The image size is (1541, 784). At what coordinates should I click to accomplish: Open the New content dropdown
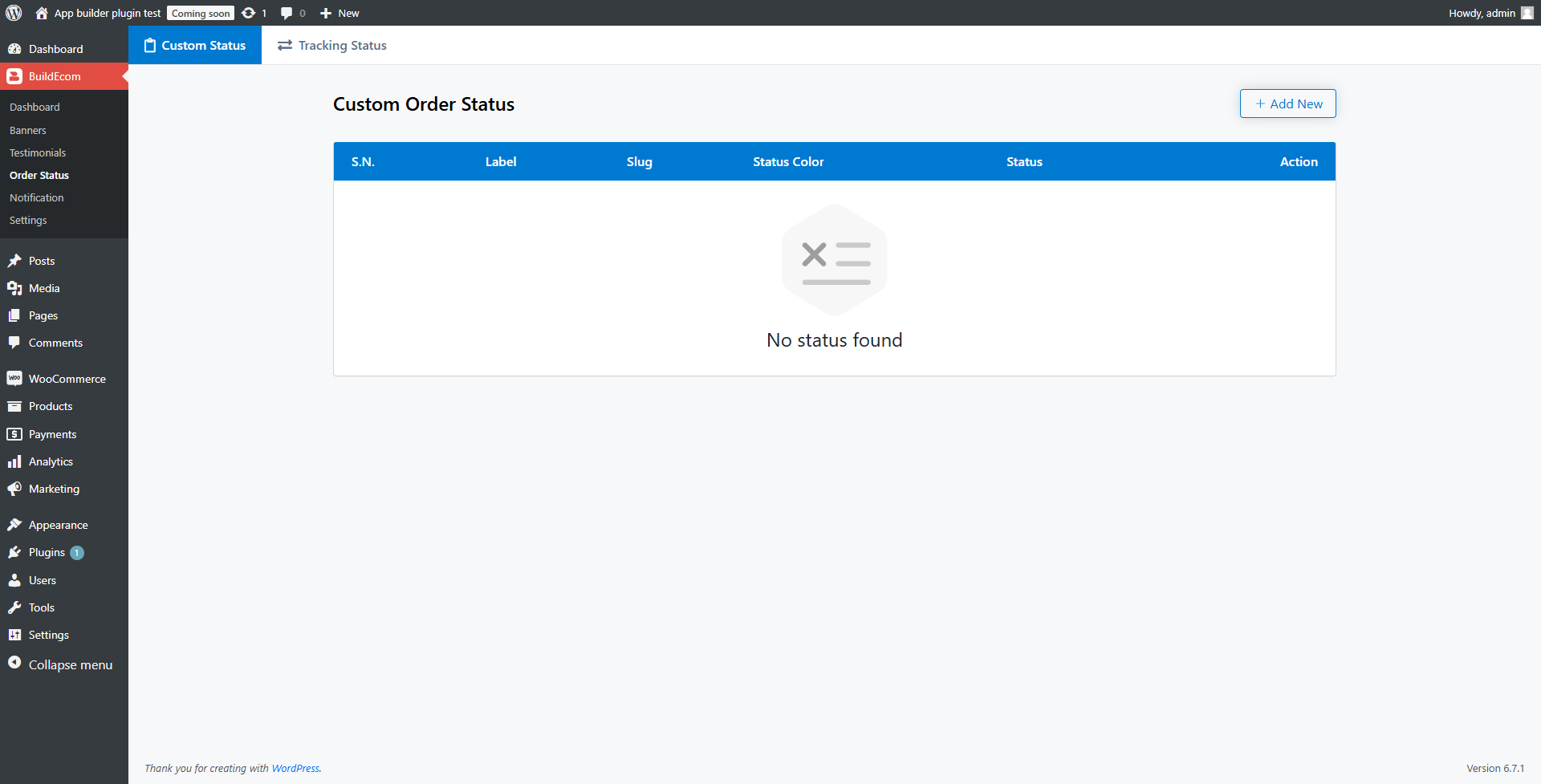pos(340,13)
